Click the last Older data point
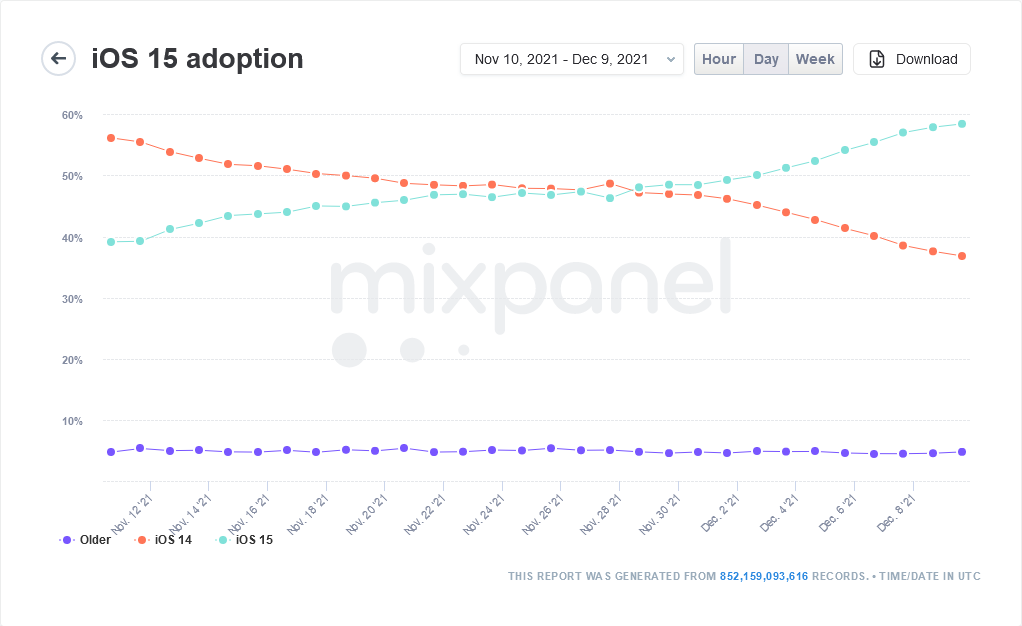The image size is (1022, 626). (961, 452)
